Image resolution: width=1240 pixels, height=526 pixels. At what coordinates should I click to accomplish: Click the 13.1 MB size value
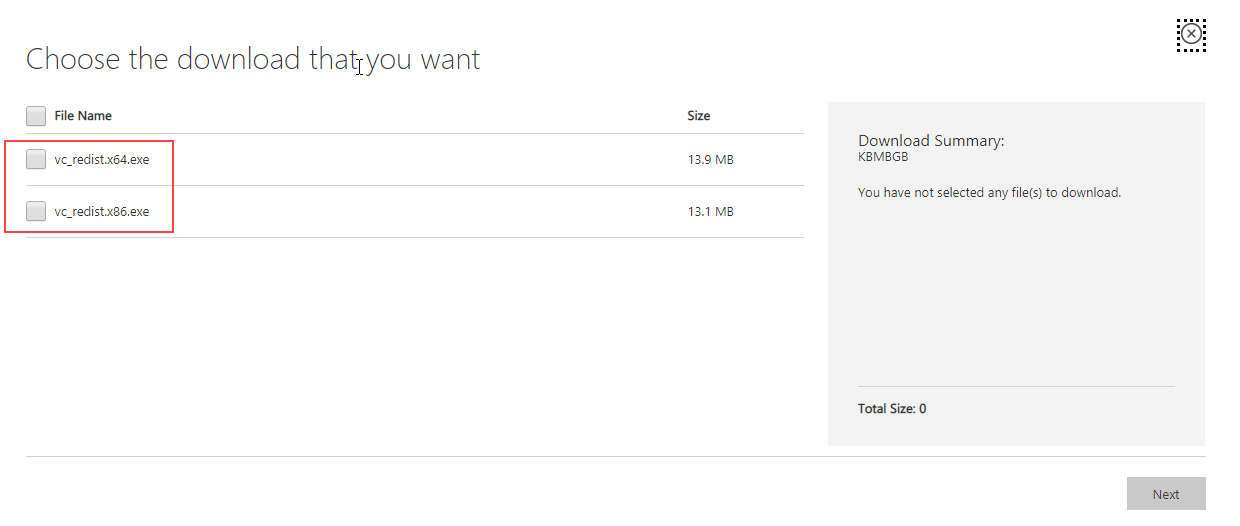click(x=710, y=211)
